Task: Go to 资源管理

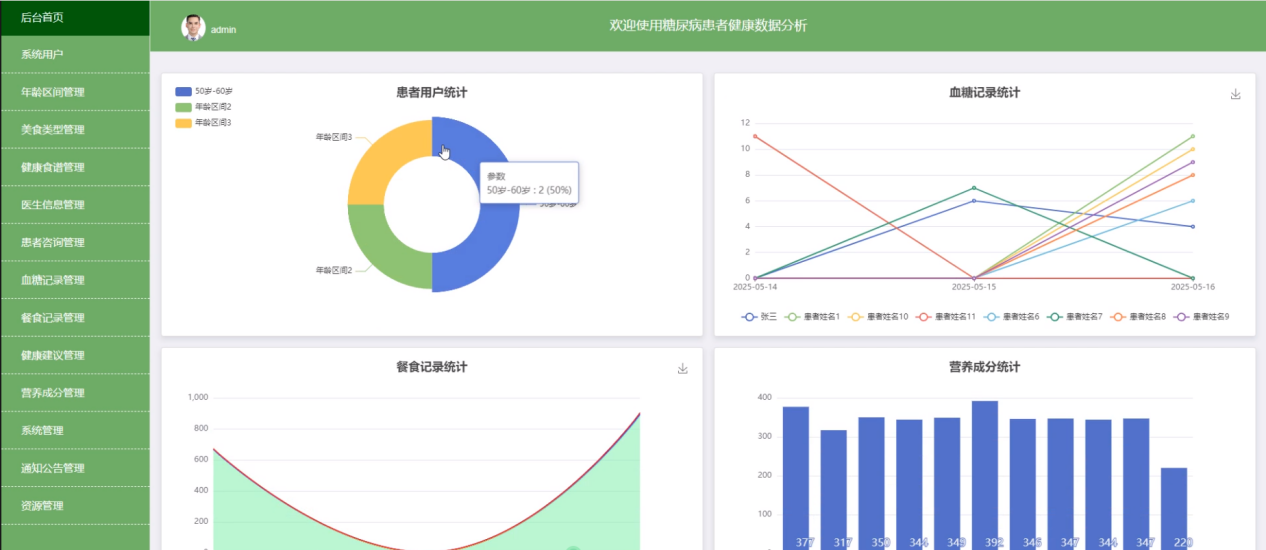Action: 75,506
